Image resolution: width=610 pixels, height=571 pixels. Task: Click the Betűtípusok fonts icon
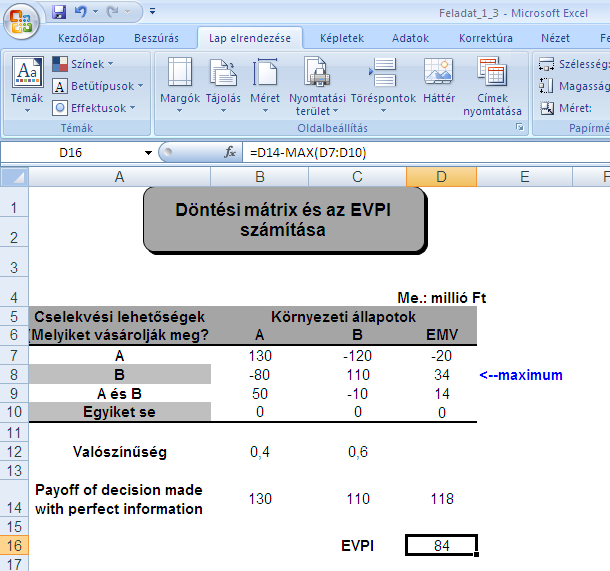click(60, 86)
